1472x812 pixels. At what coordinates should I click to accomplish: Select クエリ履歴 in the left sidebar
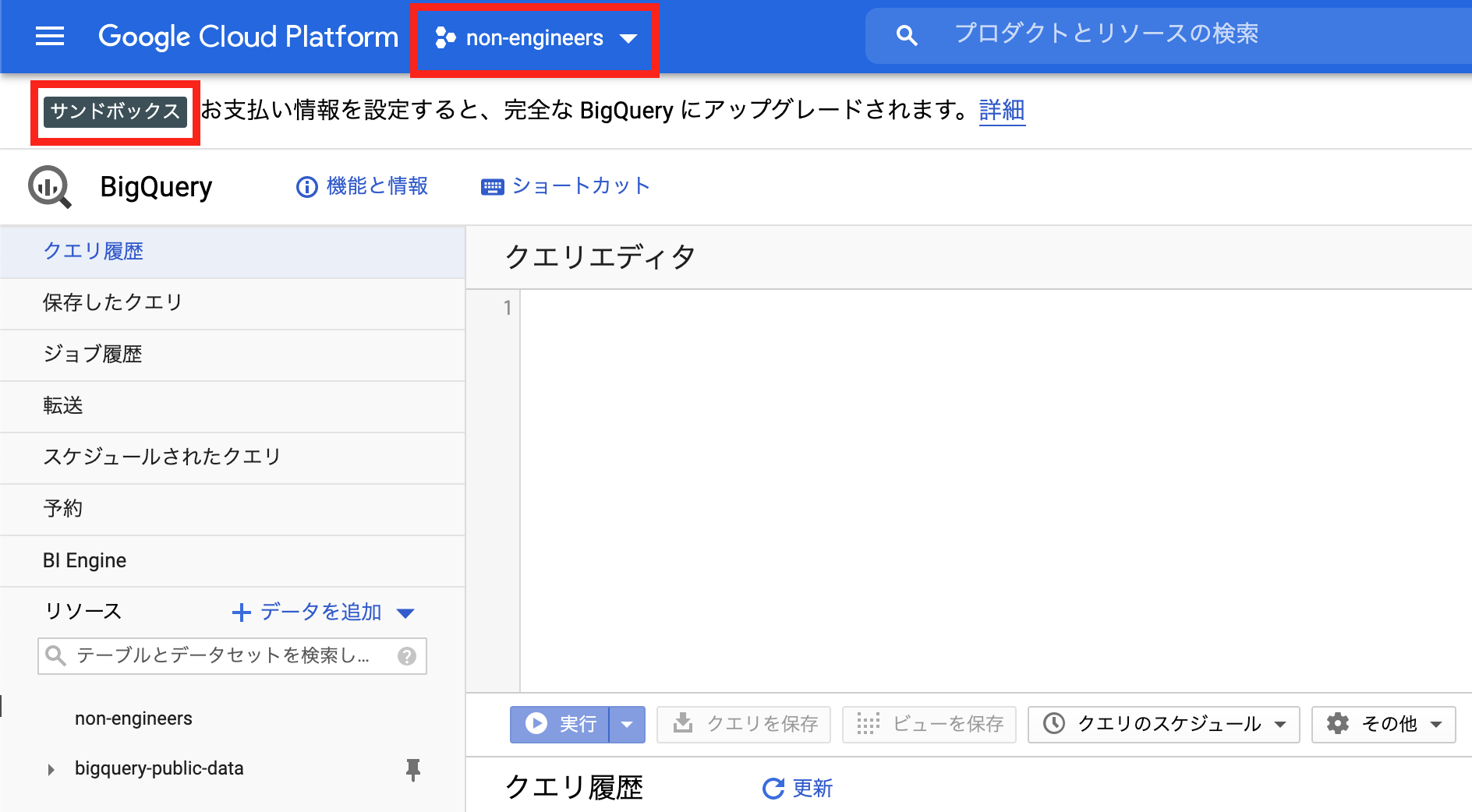233,252
